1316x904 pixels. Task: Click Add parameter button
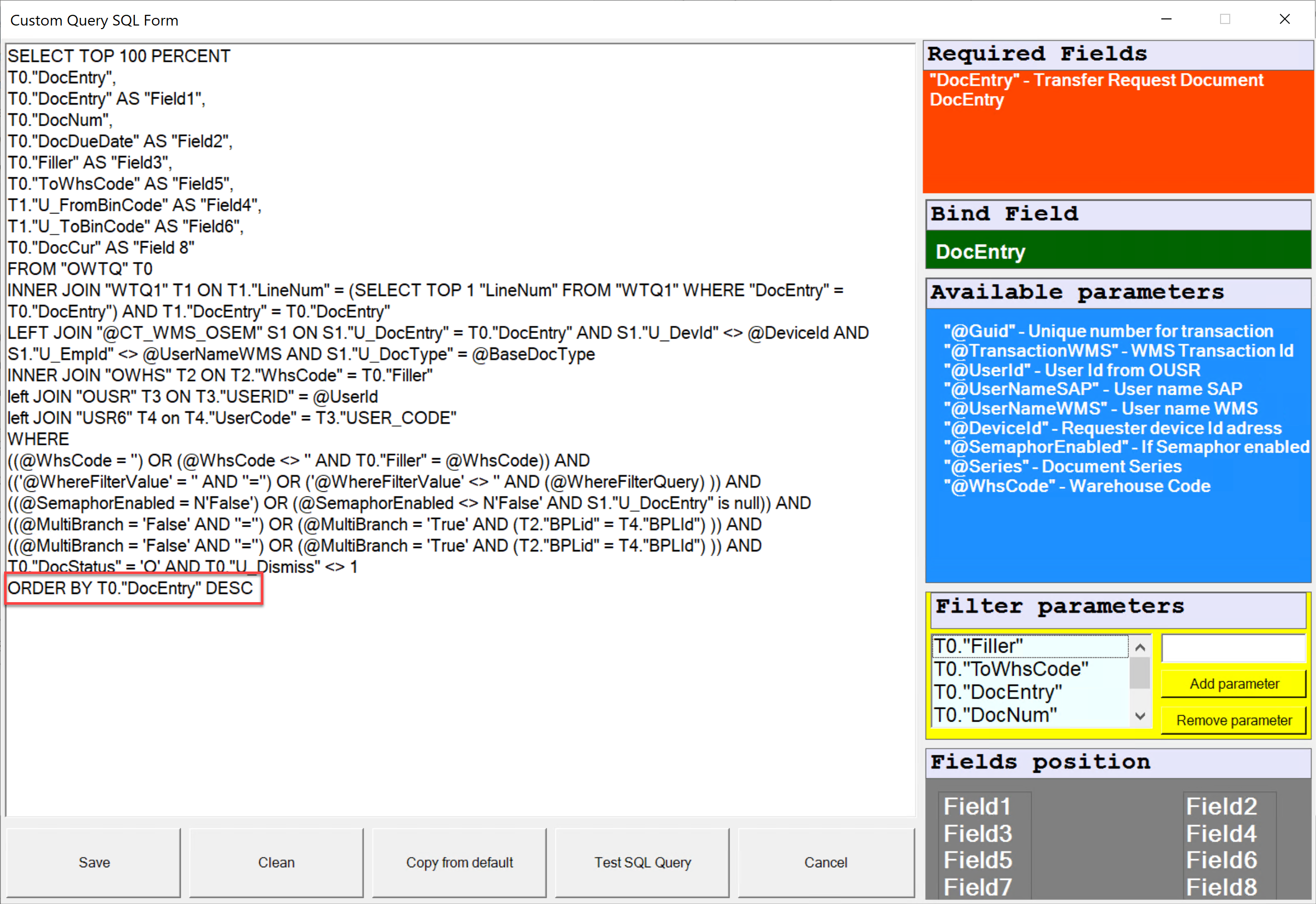pyautogui.click(x=1233, y=684)
